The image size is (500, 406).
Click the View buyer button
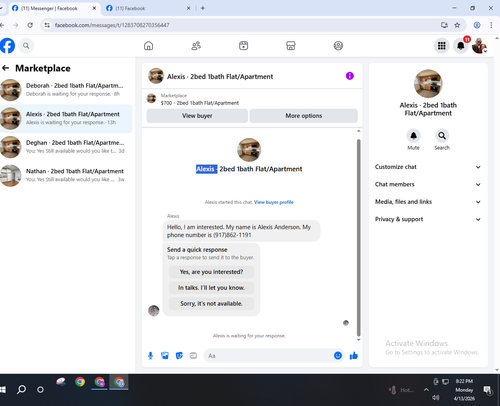(x=197, y=116)
